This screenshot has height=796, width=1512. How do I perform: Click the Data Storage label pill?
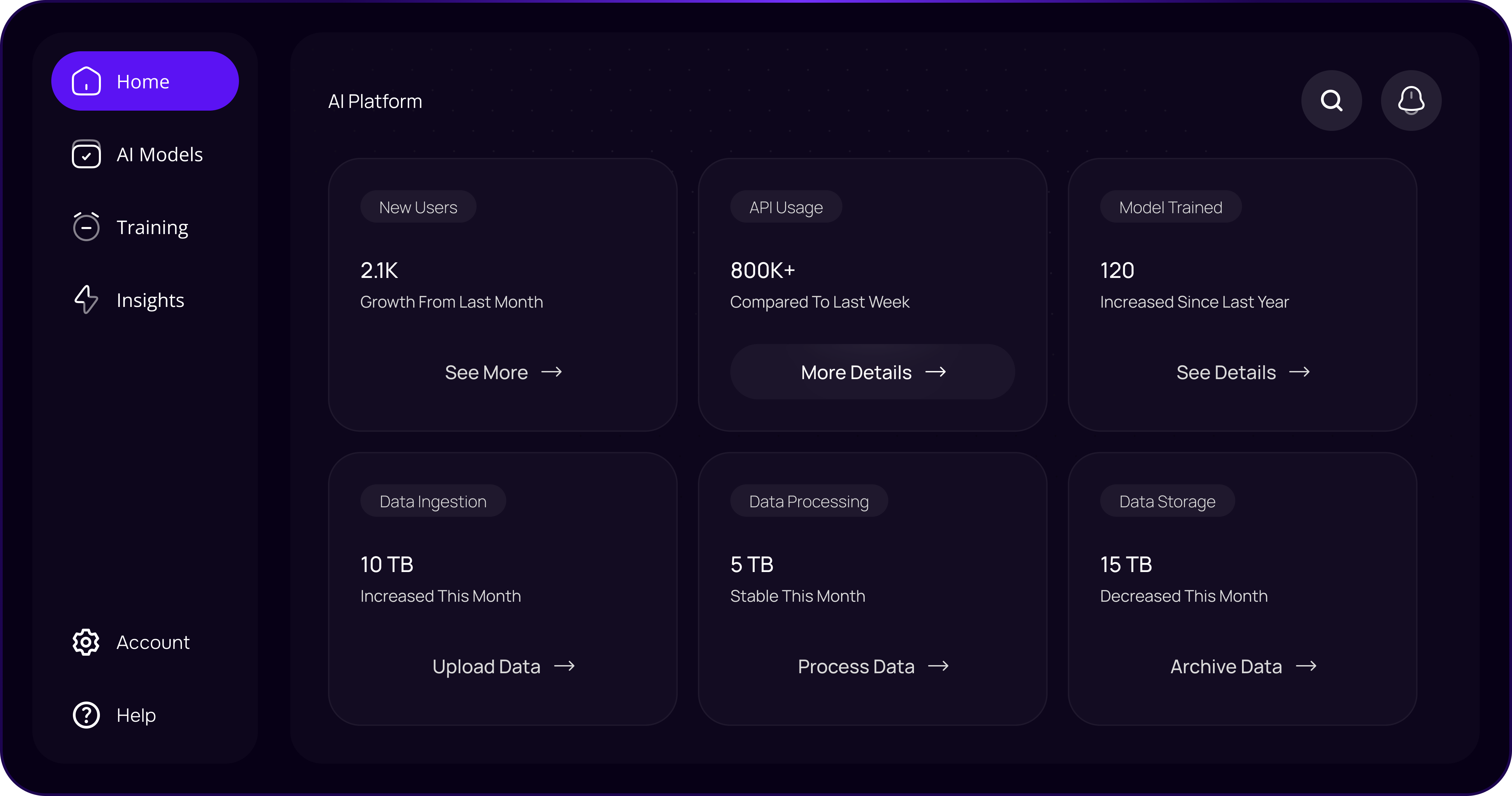[1167, 500]
